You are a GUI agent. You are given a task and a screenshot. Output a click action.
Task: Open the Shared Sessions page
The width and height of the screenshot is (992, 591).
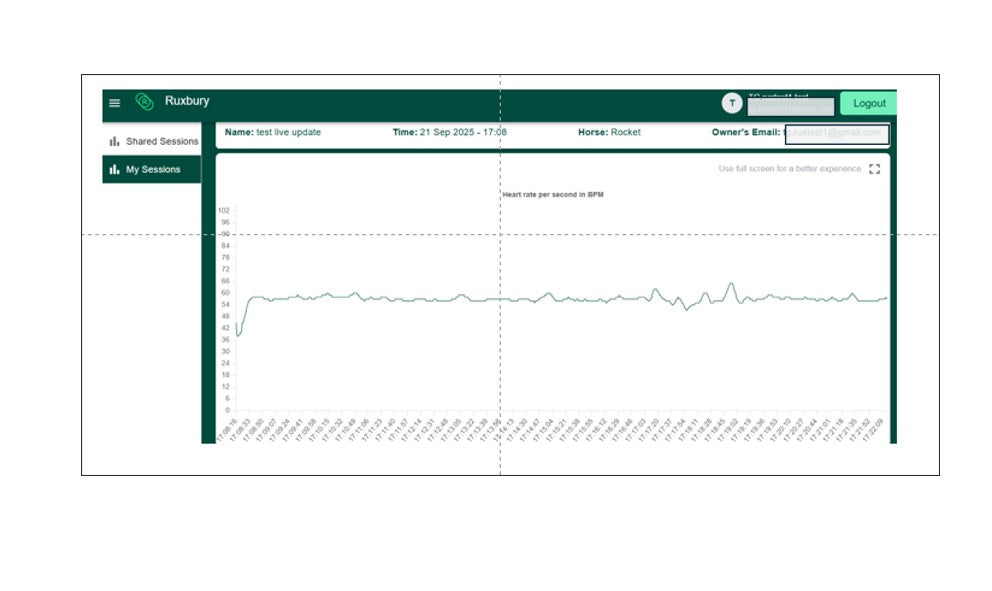pyautogui.click(x=161, y=142)
